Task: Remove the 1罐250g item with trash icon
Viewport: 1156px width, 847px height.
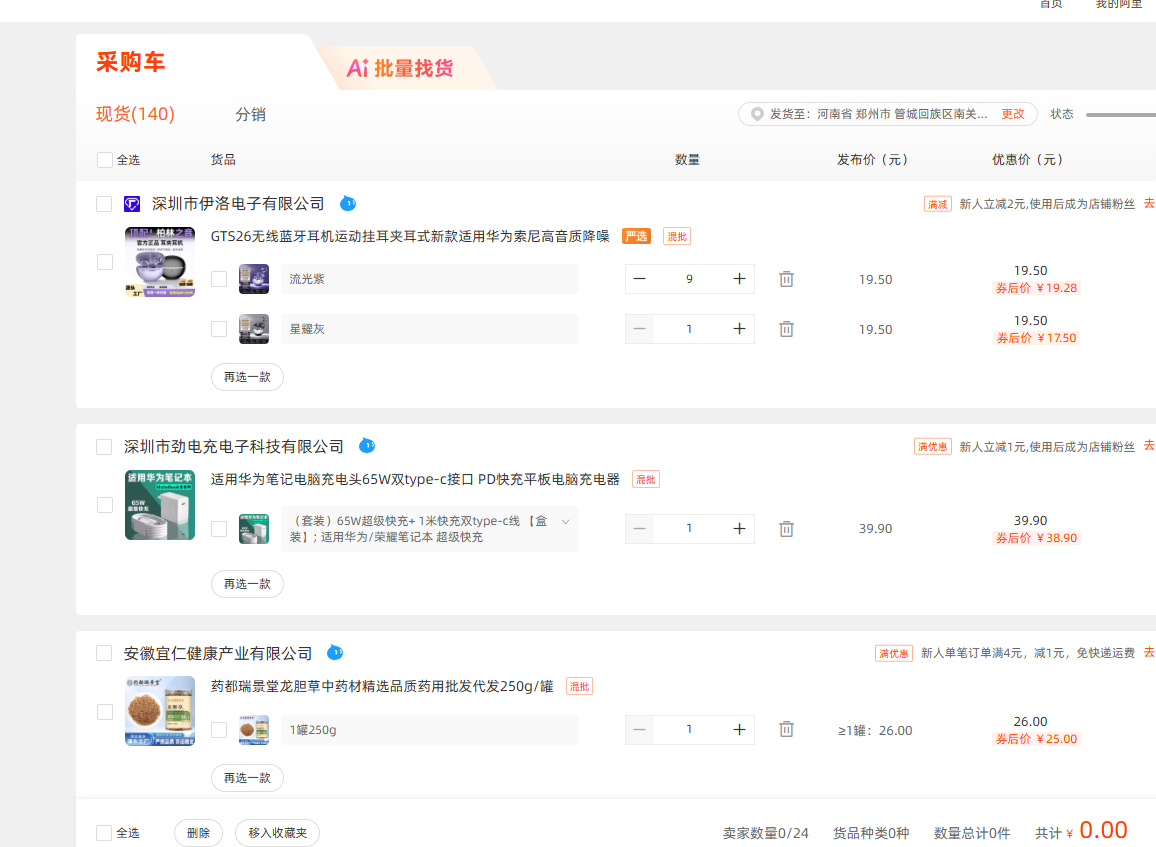Action: pyautogui.click(x=787, y=729)
